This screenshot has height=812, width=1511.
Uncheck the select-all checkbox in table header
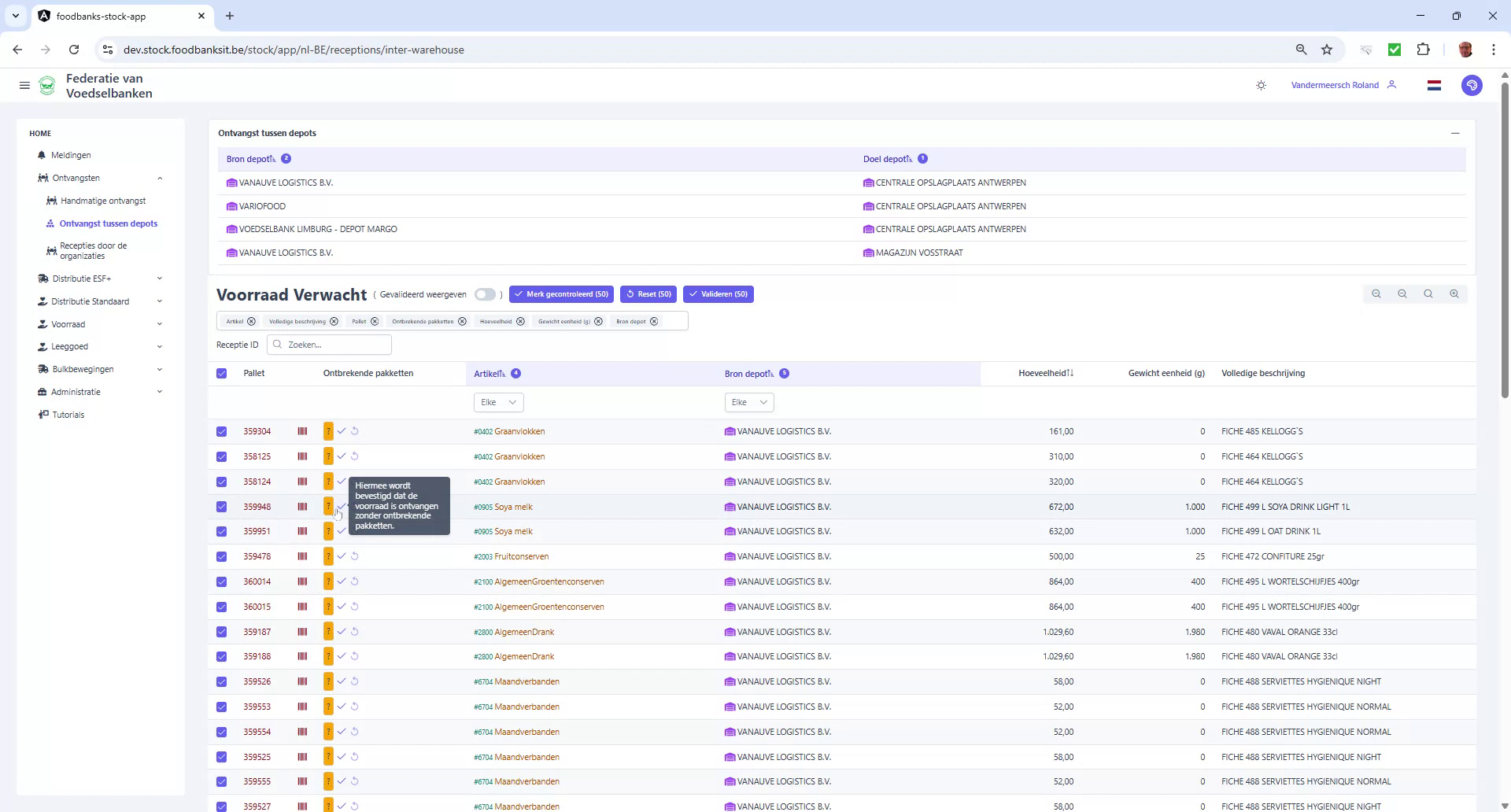click(x=221, y=374)
